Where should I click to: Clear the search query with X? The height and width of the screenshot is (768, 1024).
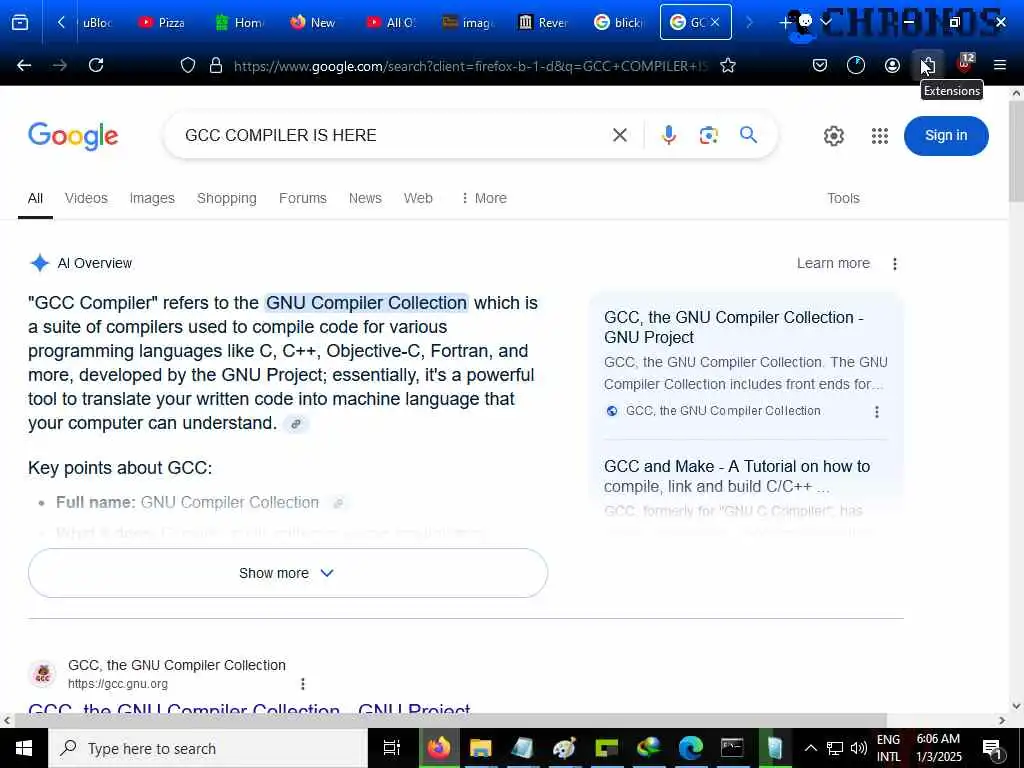coord(620,135)
